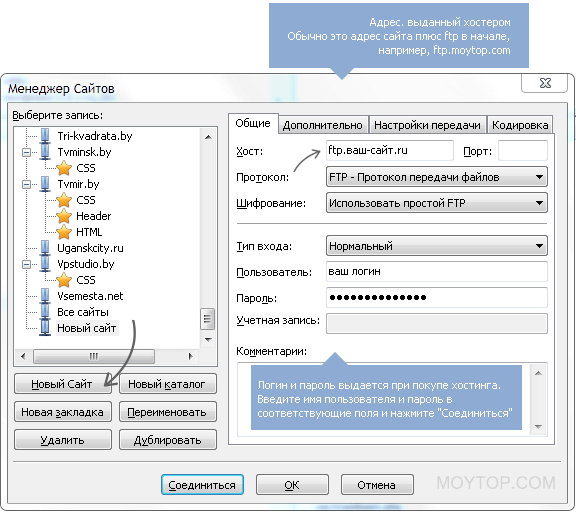Click the Отмена button
Viewport: 576px width, 516px height.
click(x=377, y=485)
